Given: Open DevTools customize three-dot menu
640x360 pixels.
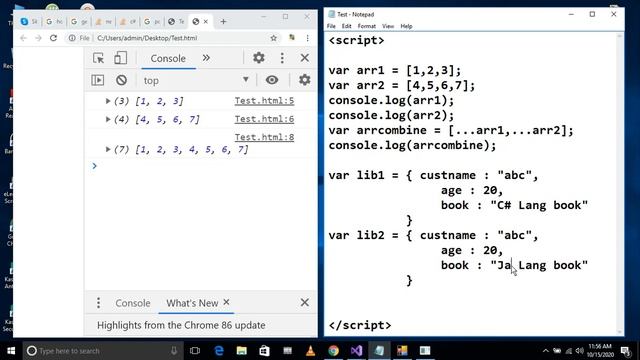Looking at the screenshot, I should [x=282, y=58].
